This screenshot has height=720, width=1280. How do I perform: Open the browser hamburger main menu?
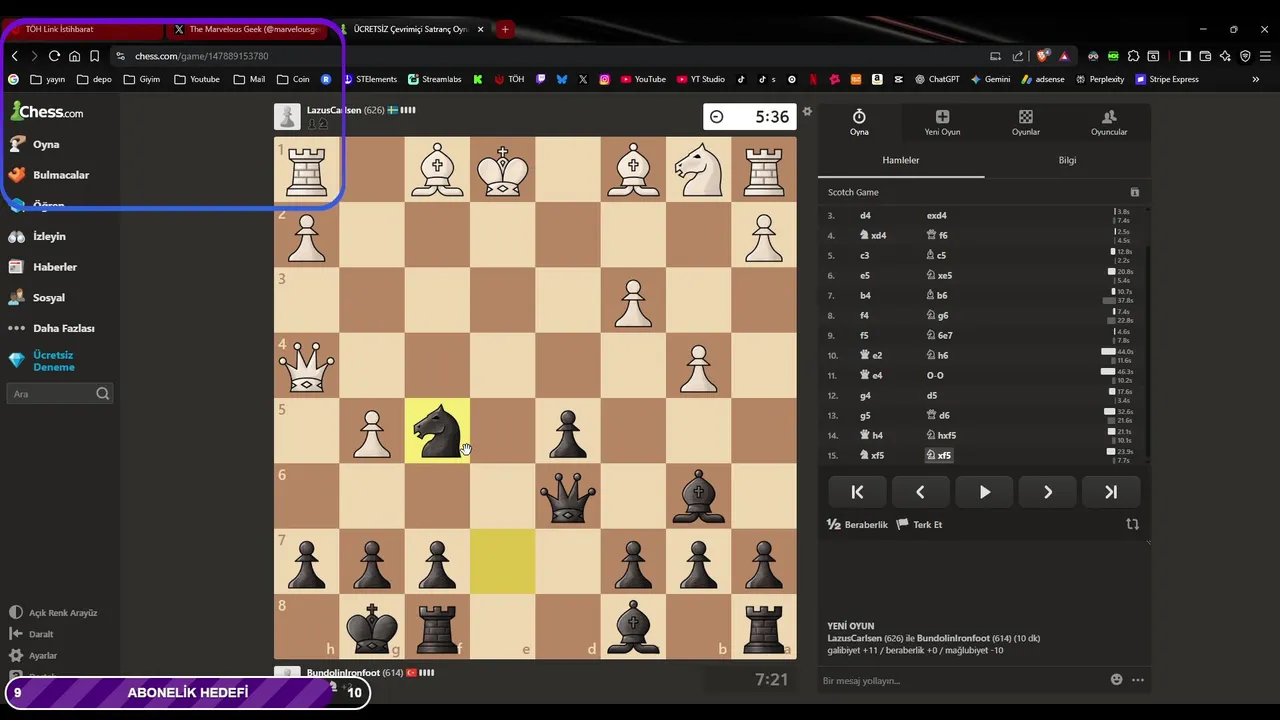(x=1265, y=56)
